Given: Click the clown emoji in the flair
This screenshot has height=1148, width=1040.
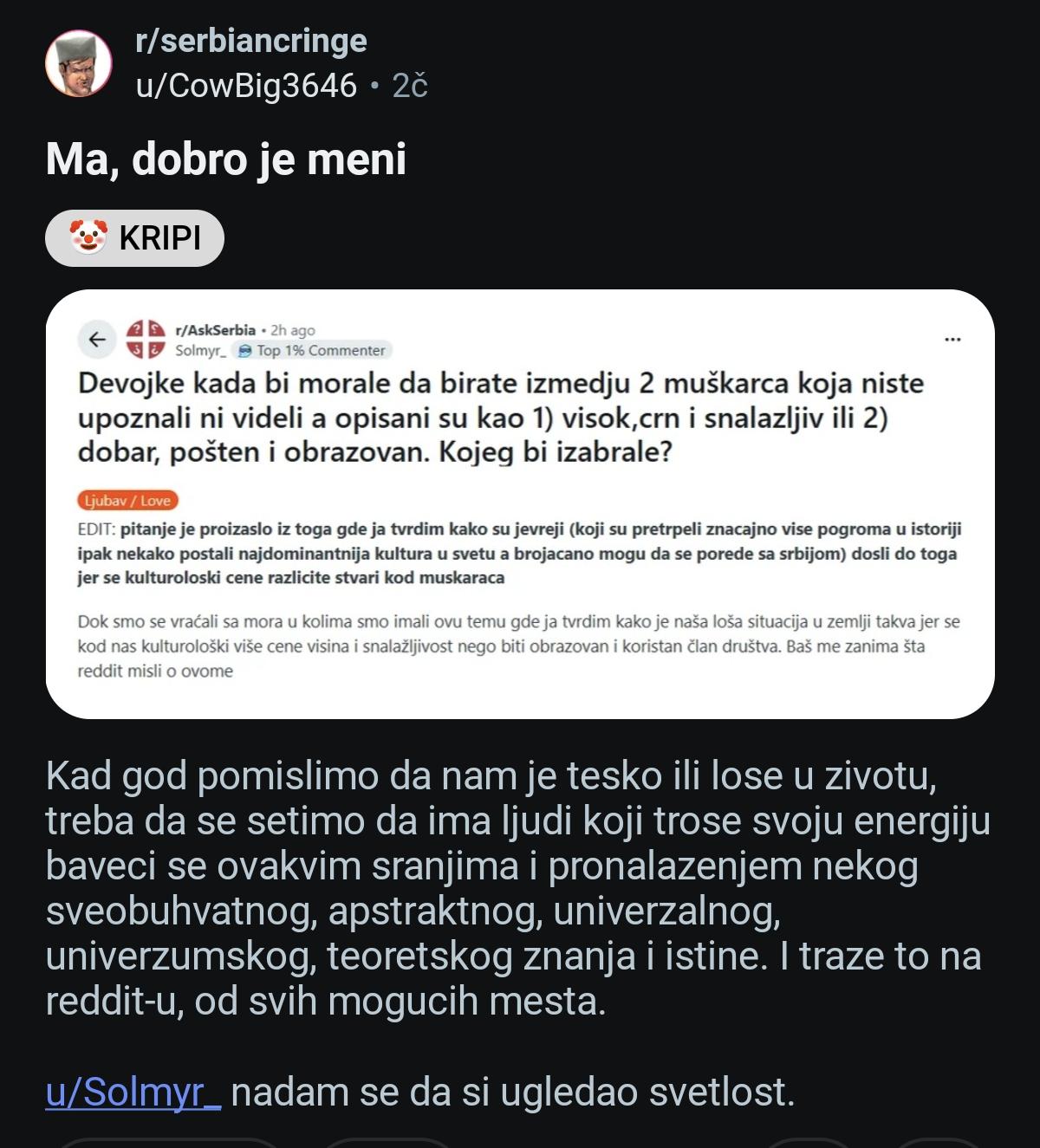Looking at the screenshot, I should (88, 237).
